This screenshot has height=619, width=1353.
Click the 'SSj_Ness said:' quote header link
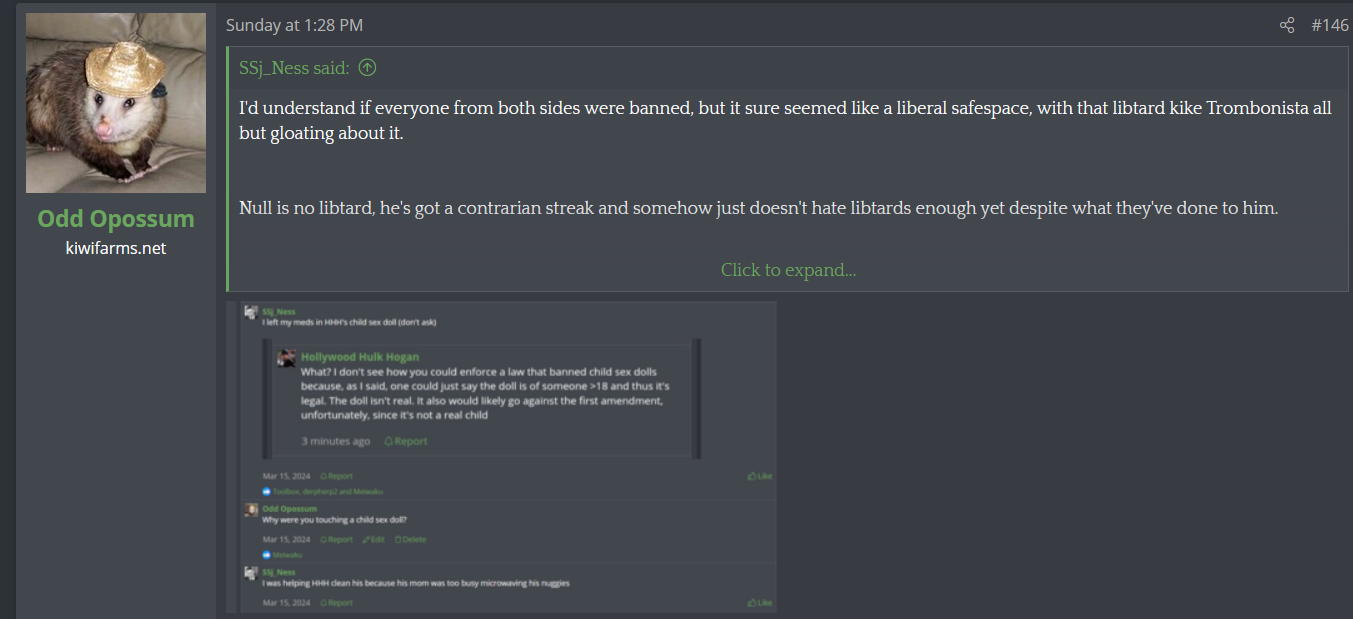[x=294, y=68]
